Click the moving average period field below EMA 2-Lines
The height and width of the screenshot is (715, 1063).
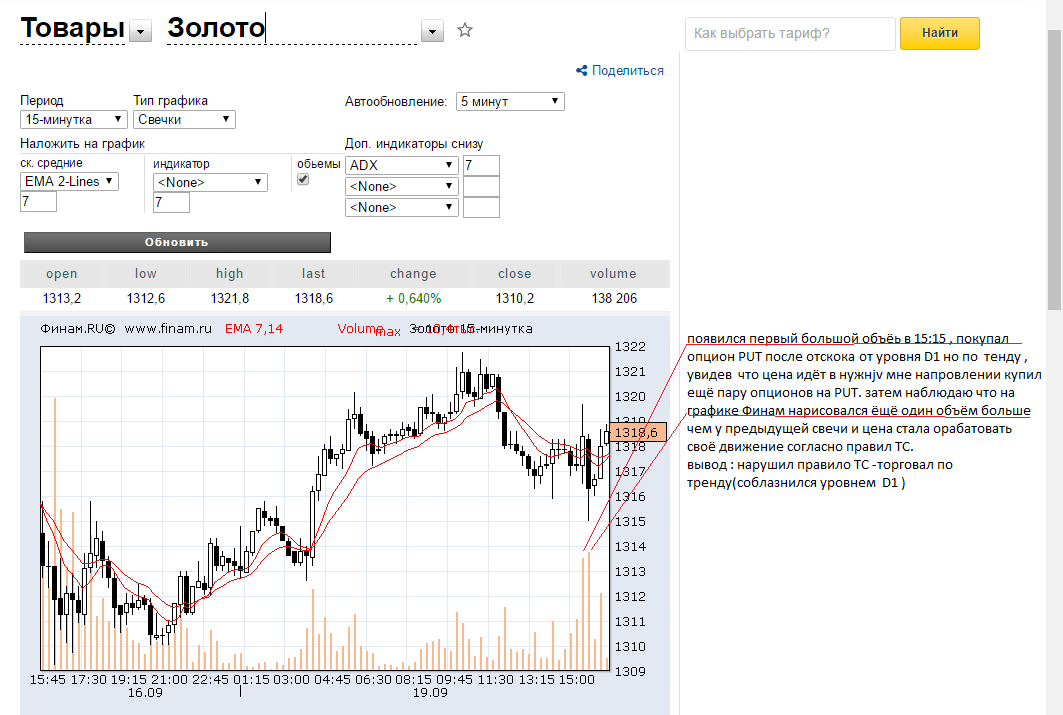click(x=38, y=202)
